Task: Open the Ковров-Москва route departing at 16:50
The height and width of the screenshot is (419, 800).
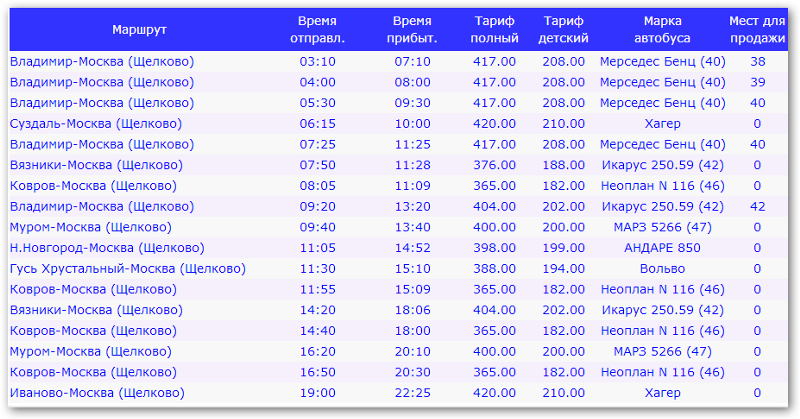Action: tap(93, 372)
